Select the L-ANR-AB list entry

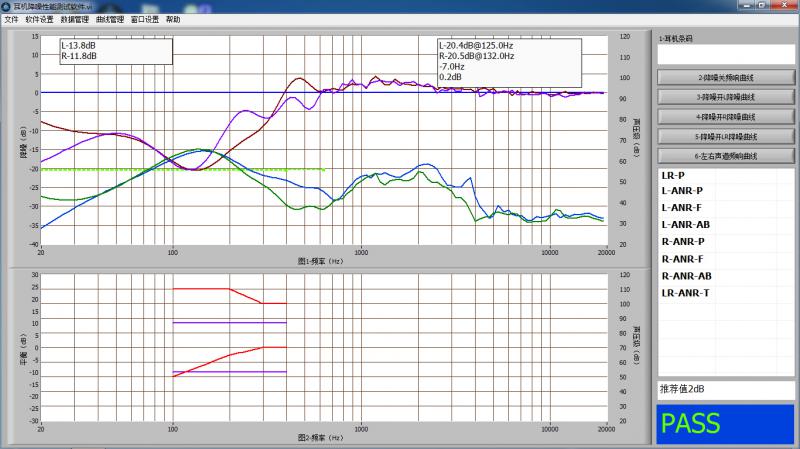[686, 225]
